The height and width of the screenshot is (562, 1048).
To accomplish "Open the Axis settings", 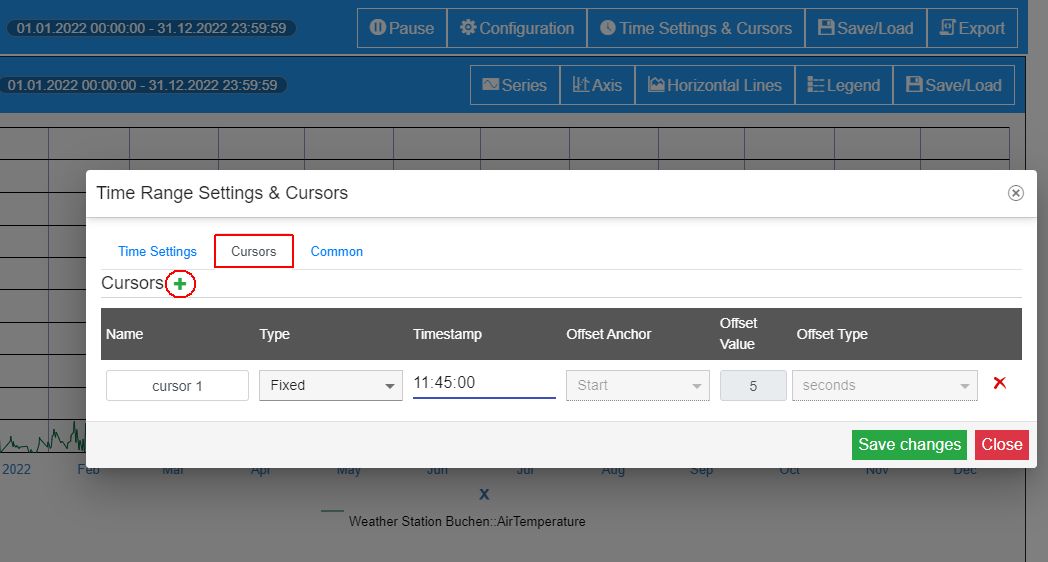I will pos(597,85).
